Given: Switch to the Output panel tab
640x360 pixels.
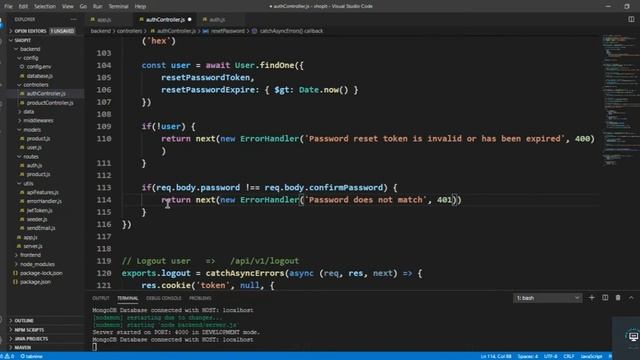Looking at the screenshot, I should pyautogui.click(x=100, y=298).
